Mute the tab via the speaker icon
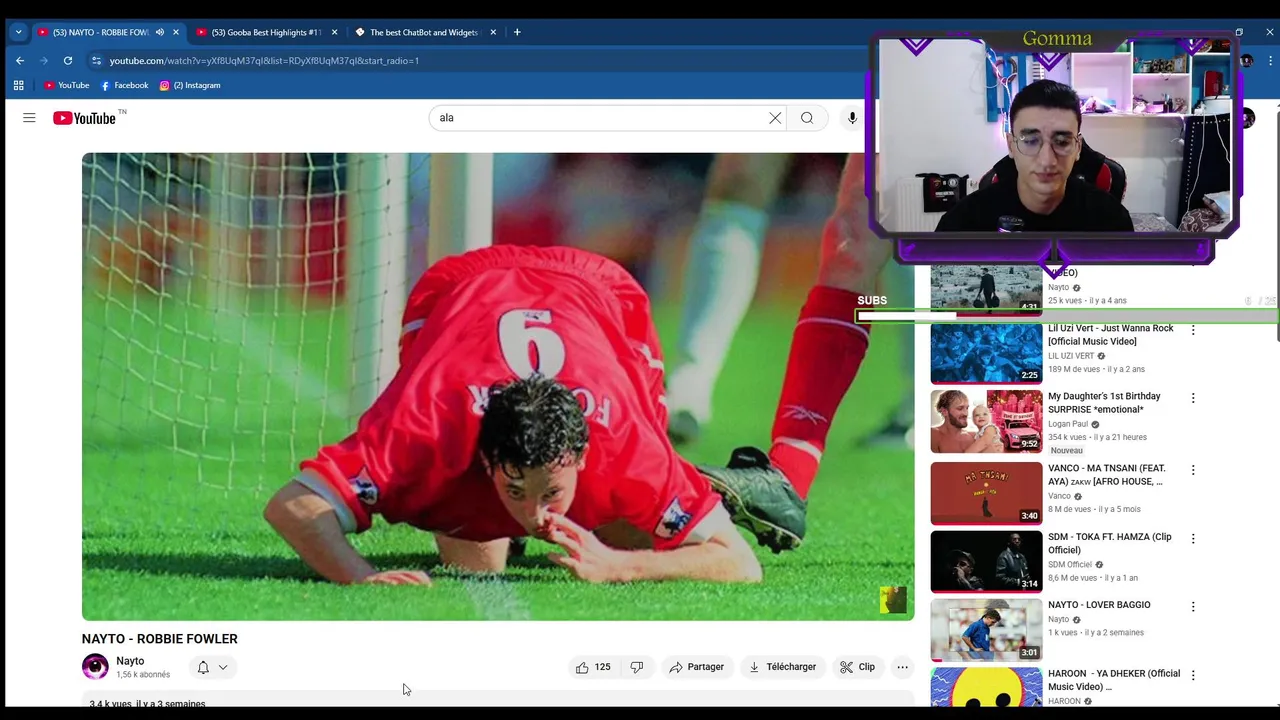This screenshot has height=720, width=1280. [x=160, y=32]
